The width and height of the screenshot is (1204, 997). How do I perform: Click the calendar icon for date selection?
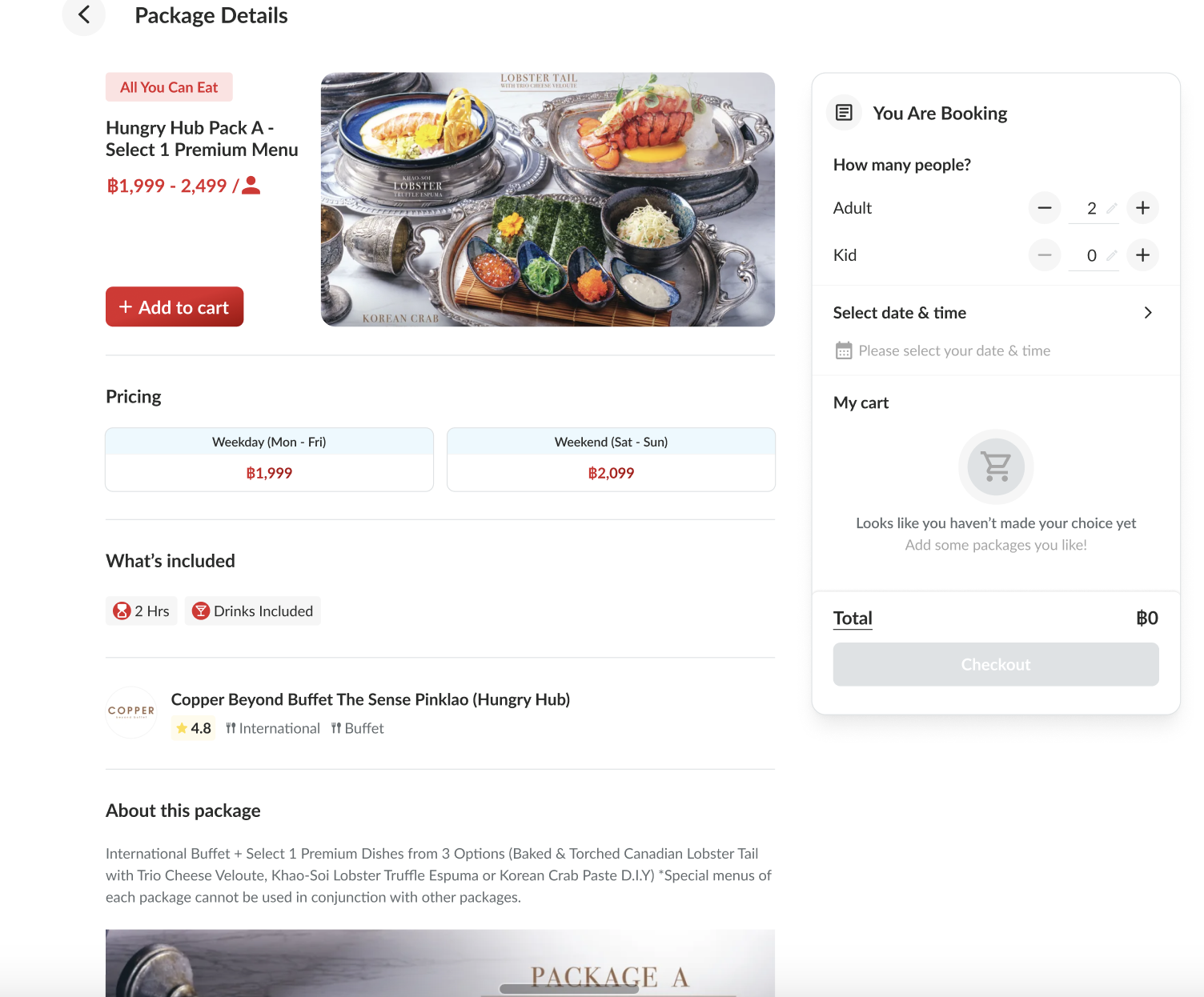844,350
